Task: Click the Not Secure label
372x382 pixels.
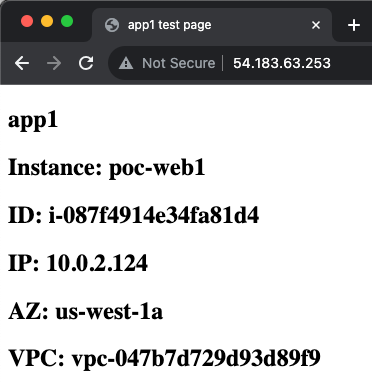Action: point(179,63)
